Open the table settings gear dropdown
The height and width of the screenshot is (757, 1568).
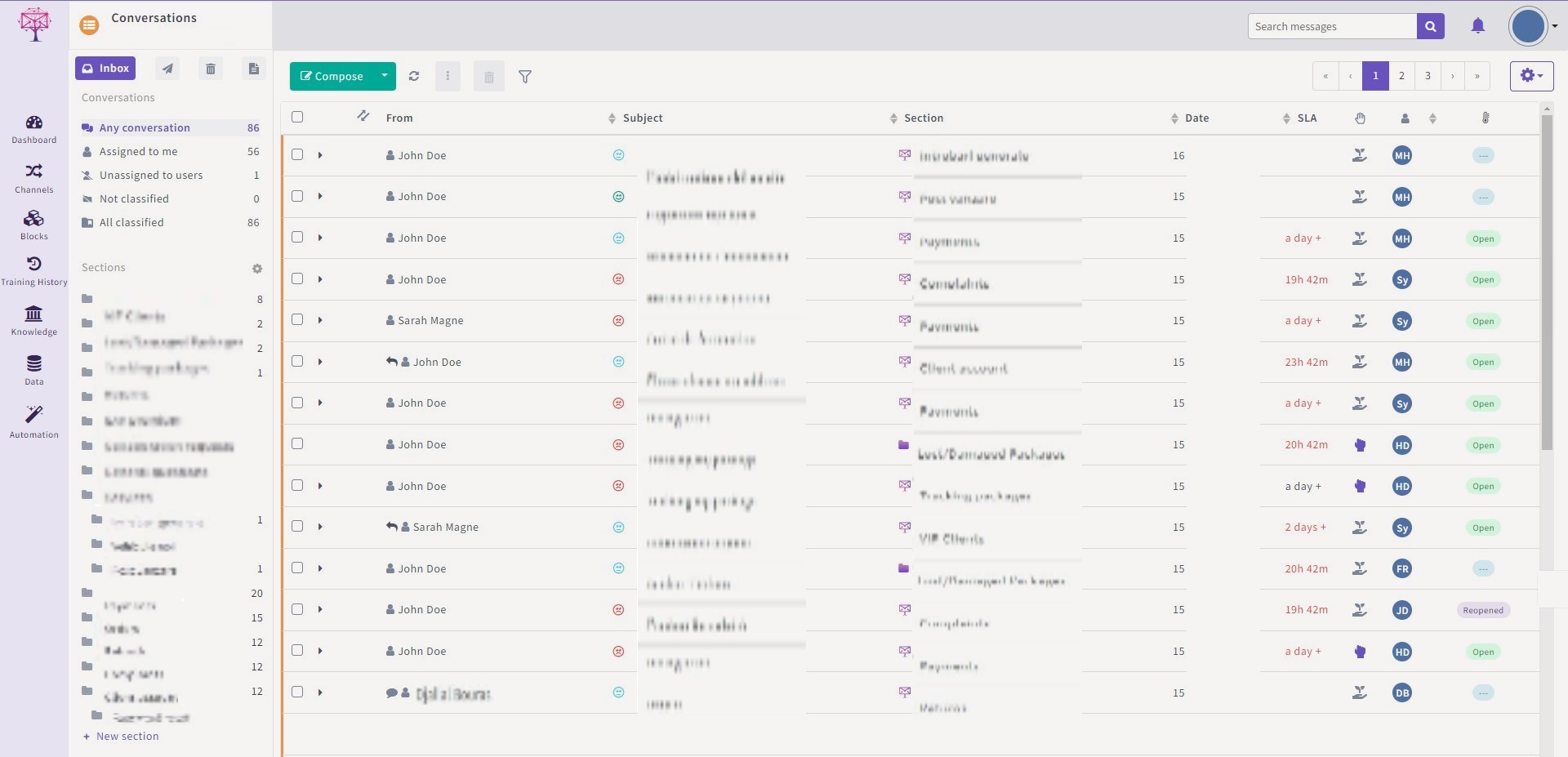click(x=1531, y=76)
